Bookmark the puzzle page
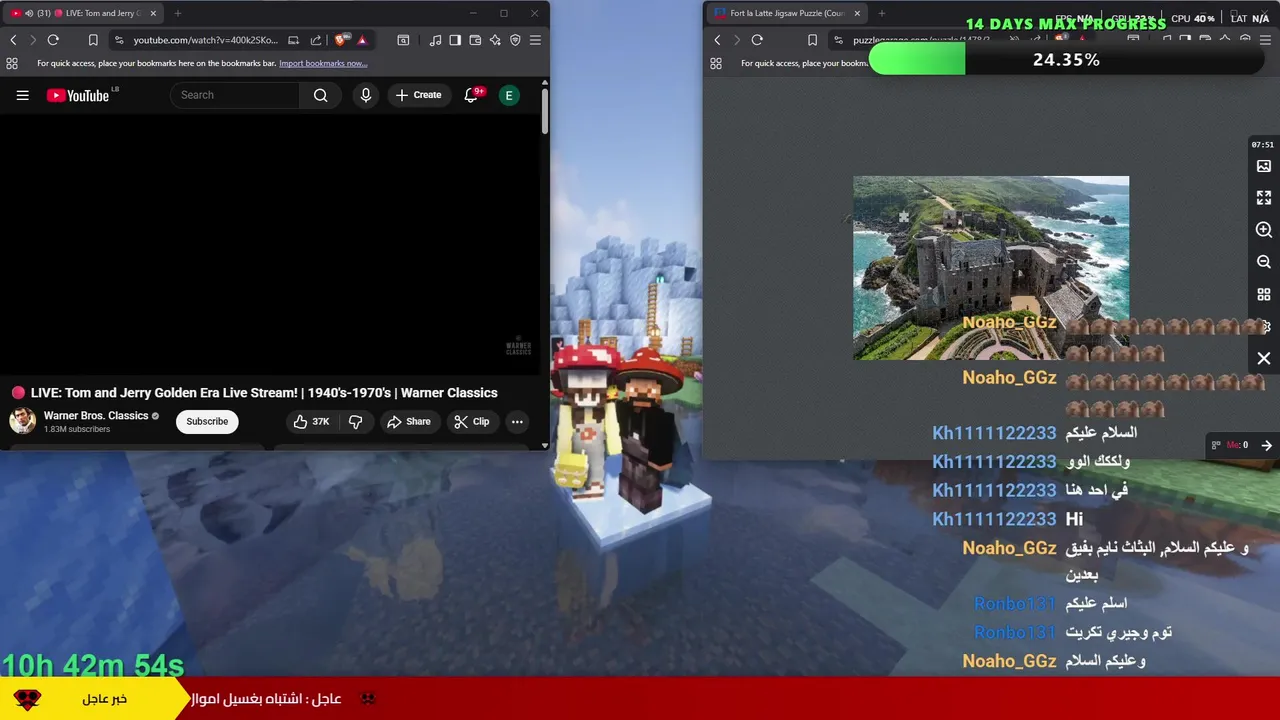1280x720 pixels. point(812,40)
